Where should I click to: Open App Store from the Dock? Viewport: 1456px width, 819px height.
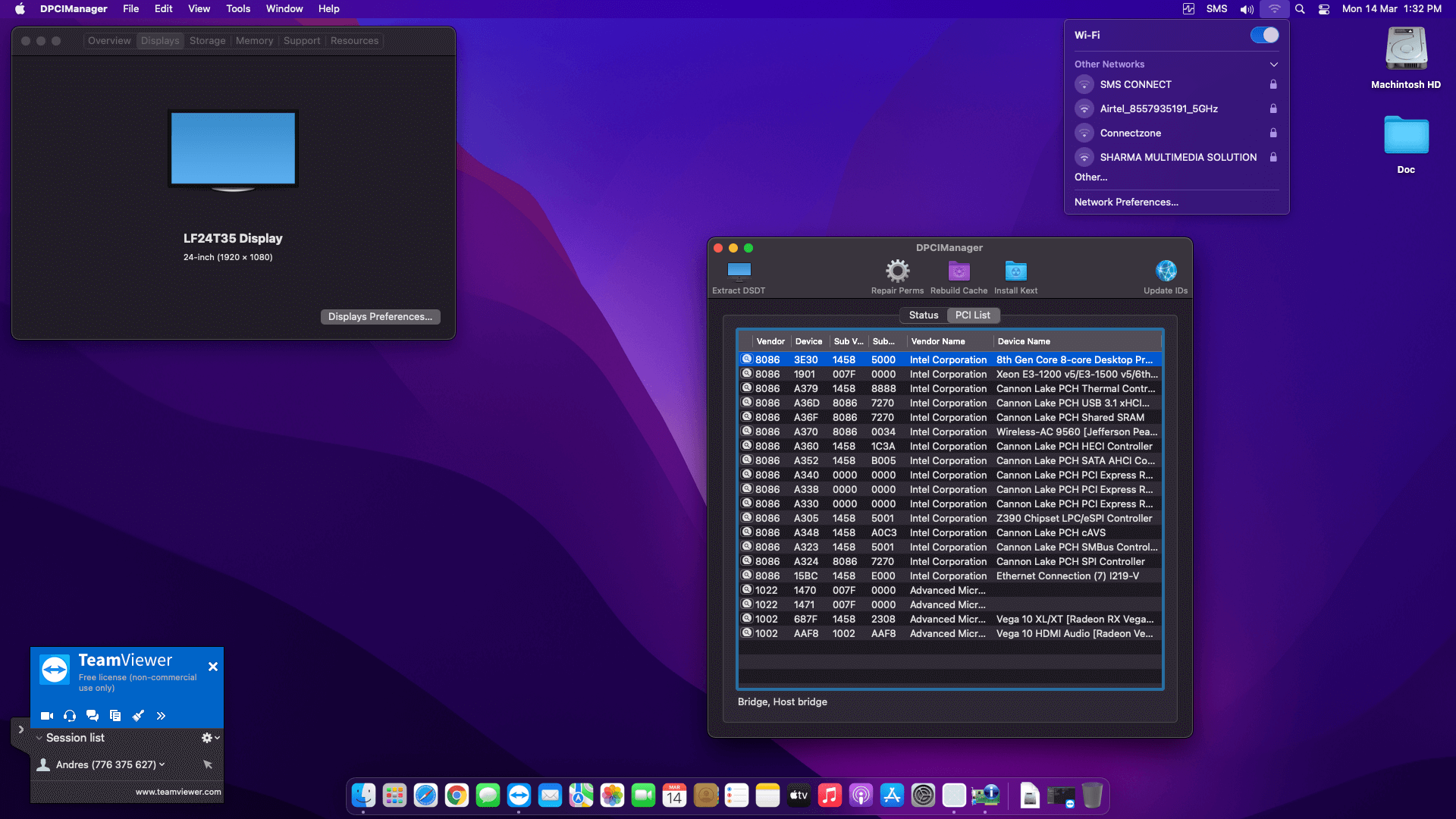[892, 795]
